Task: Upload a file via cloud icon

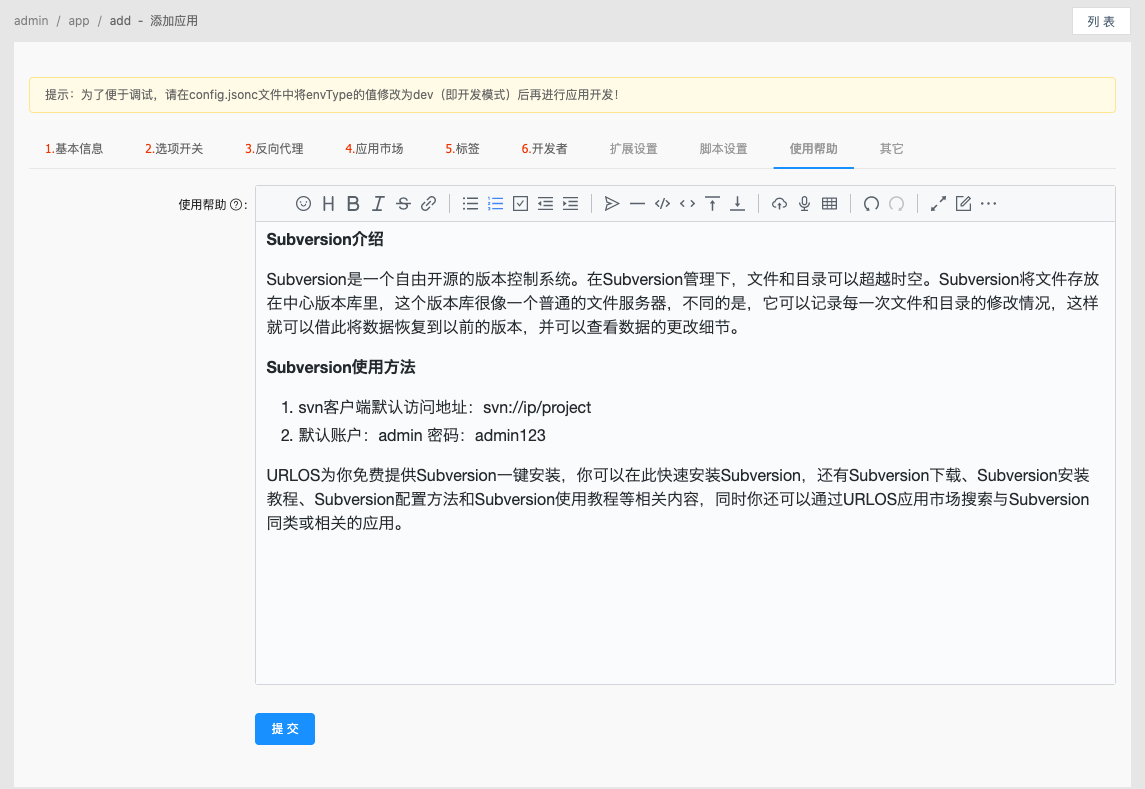Action: click(x=779, y=204)
